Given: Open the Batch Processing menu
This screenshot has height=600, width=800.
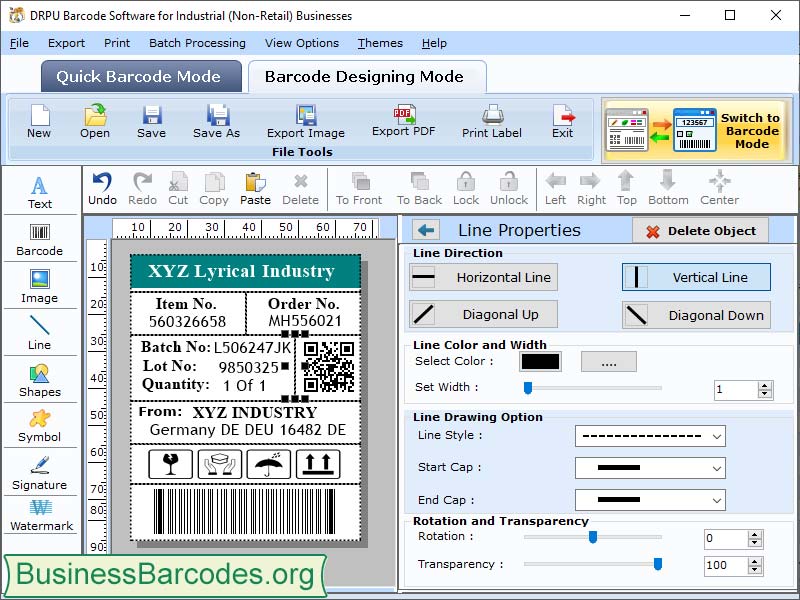Looking at the screenshot, I should [x=197, y=43].
